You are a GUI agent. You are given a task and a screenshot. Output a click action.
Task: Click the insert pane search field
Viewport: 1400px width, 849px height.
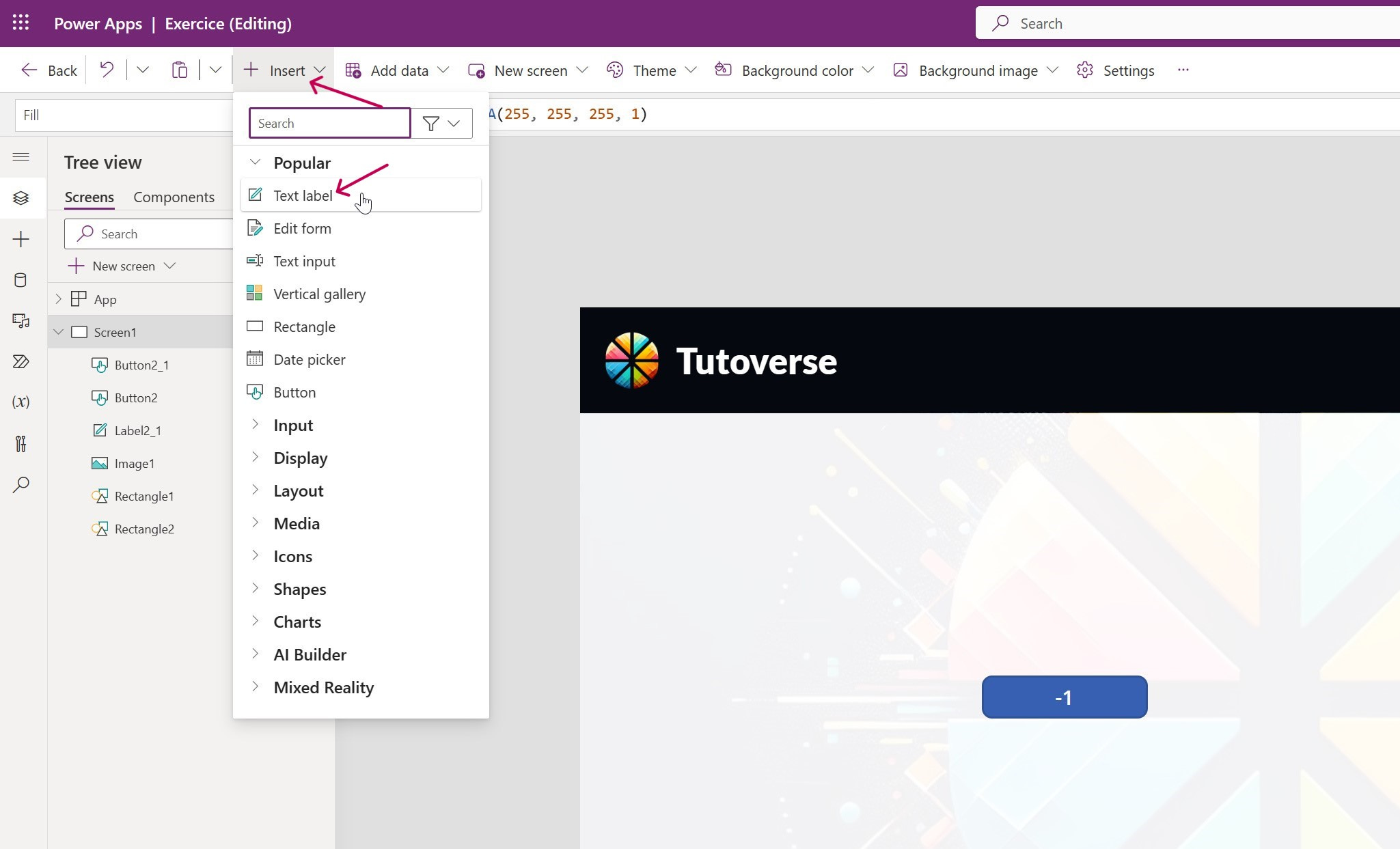329,124
